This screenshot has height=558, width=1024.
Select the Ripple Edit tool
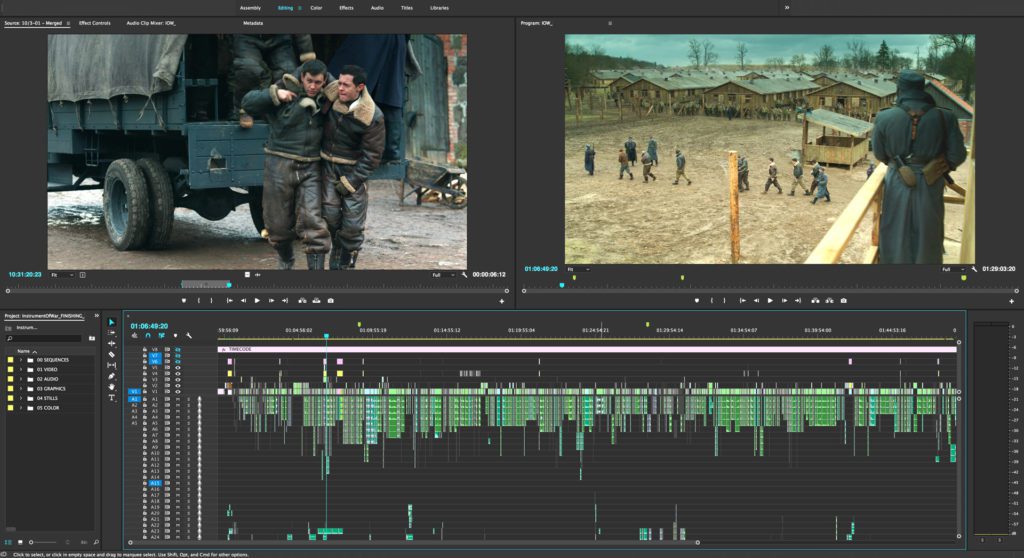(x=112, y=343)
